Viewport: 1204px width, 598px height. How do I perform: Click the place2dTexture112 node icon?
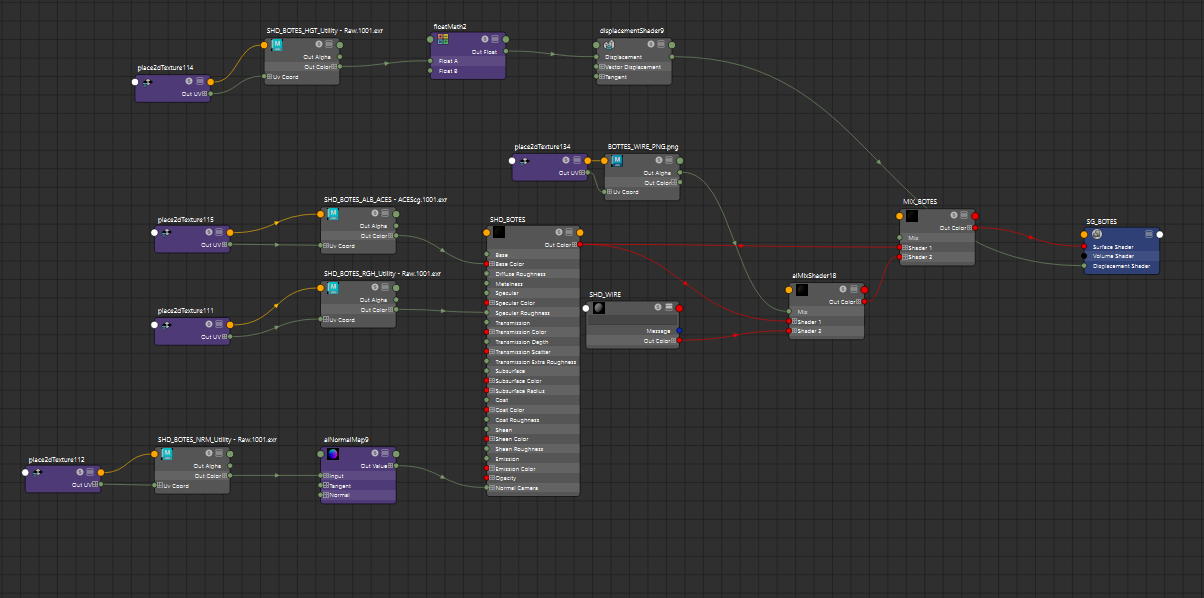(x=37, y=472)
